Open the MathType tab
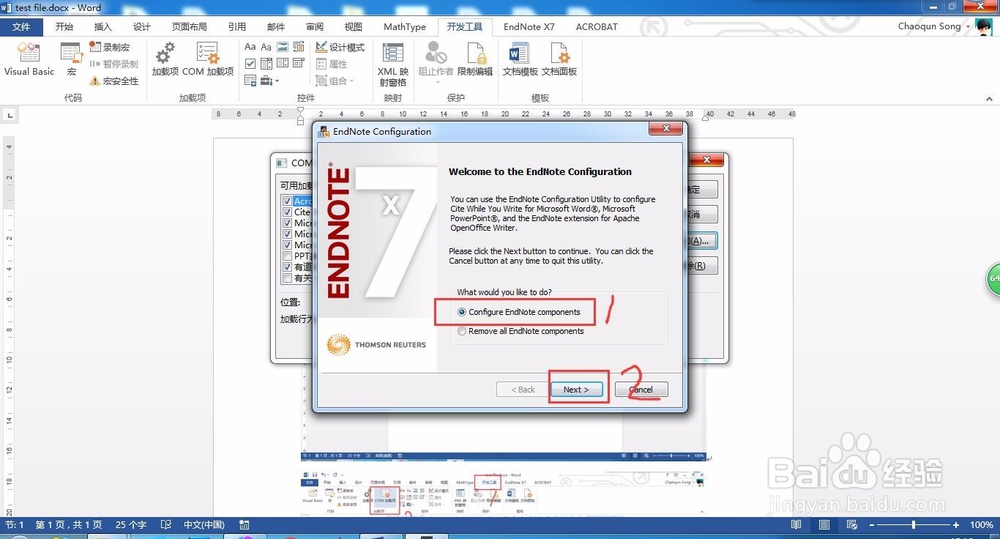The image size is (1000, 539). (x=404, y=27)
